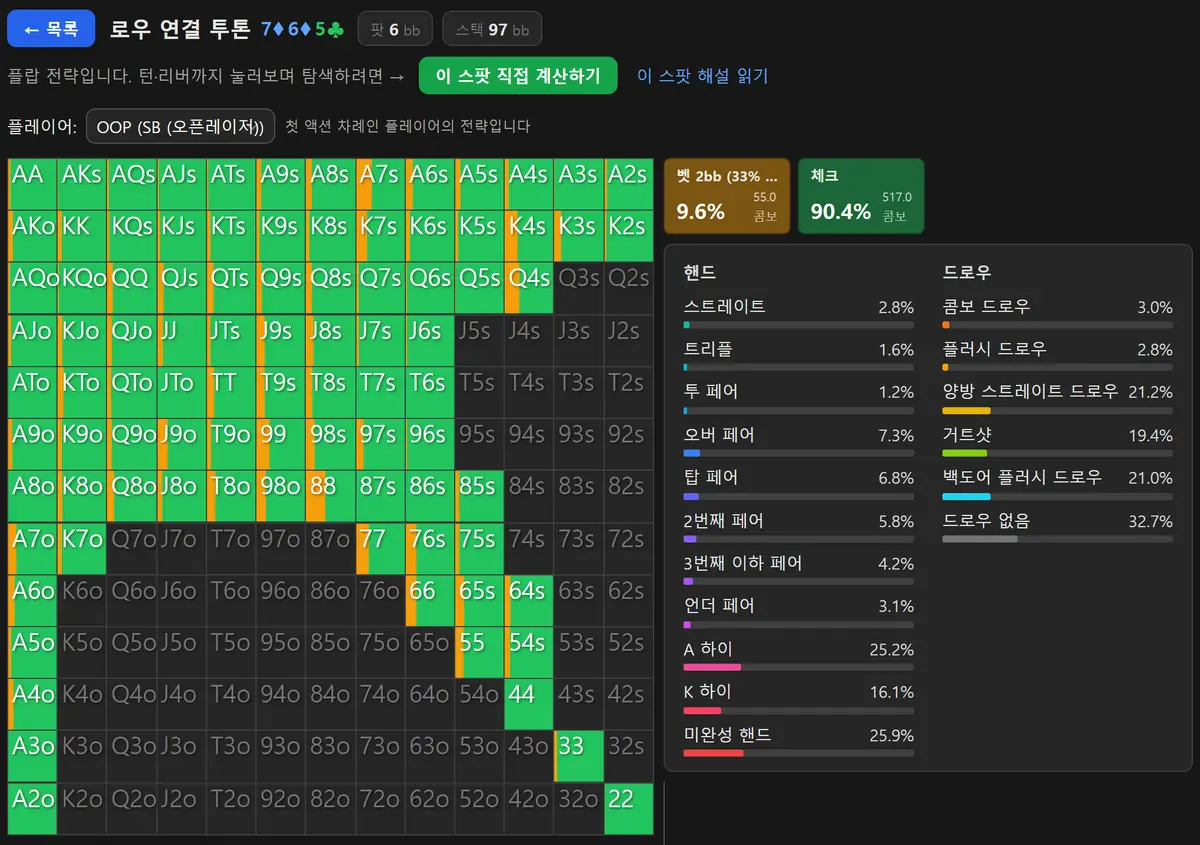Choose the 77 pocket pair cell
The height and width of the screenshot is (845, 1200).
coord(380,548)
